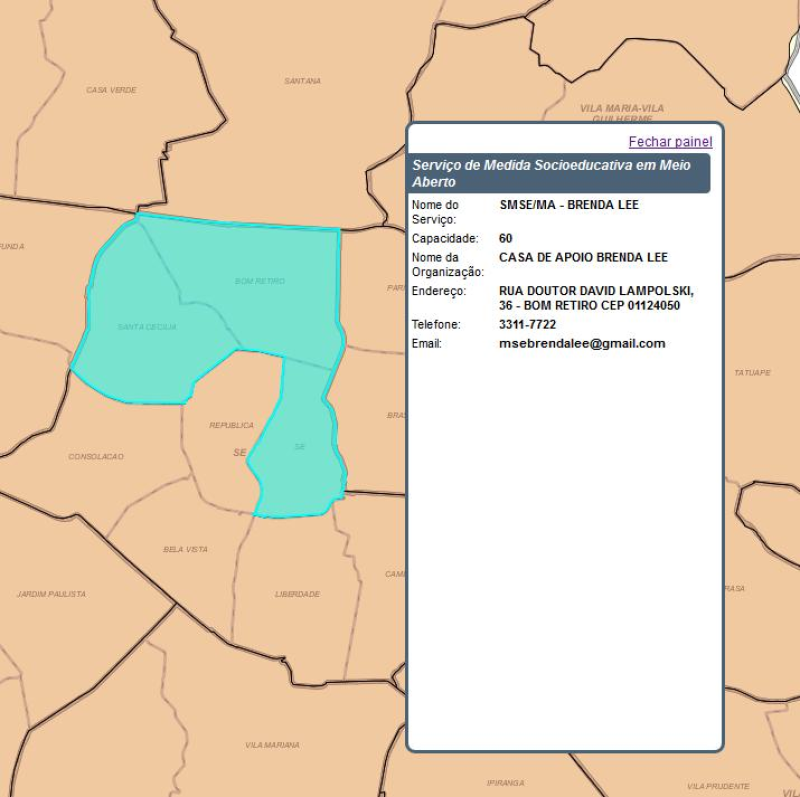The image size is (800, 797).
Task: Click the msebrendalee@gmail.com email address
Action: point(582,344)
